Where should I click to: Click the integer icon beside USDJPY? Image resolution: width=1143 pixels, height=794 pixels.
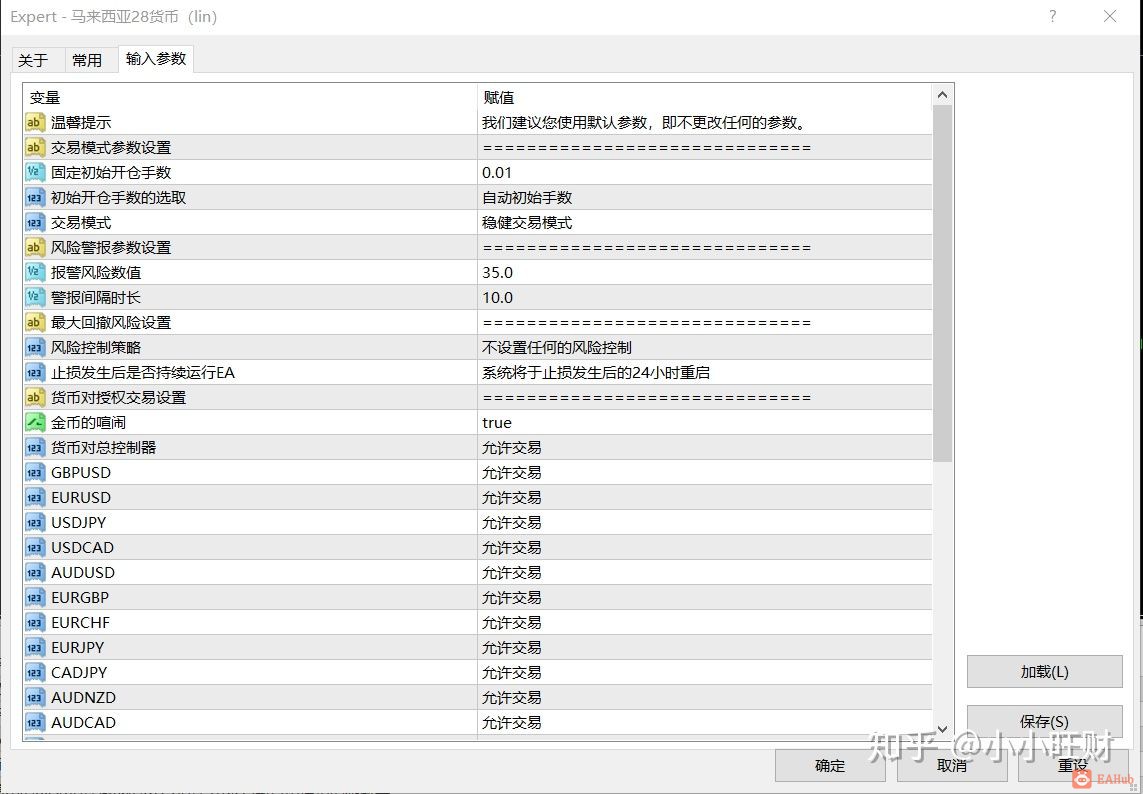tap(35, 522)
